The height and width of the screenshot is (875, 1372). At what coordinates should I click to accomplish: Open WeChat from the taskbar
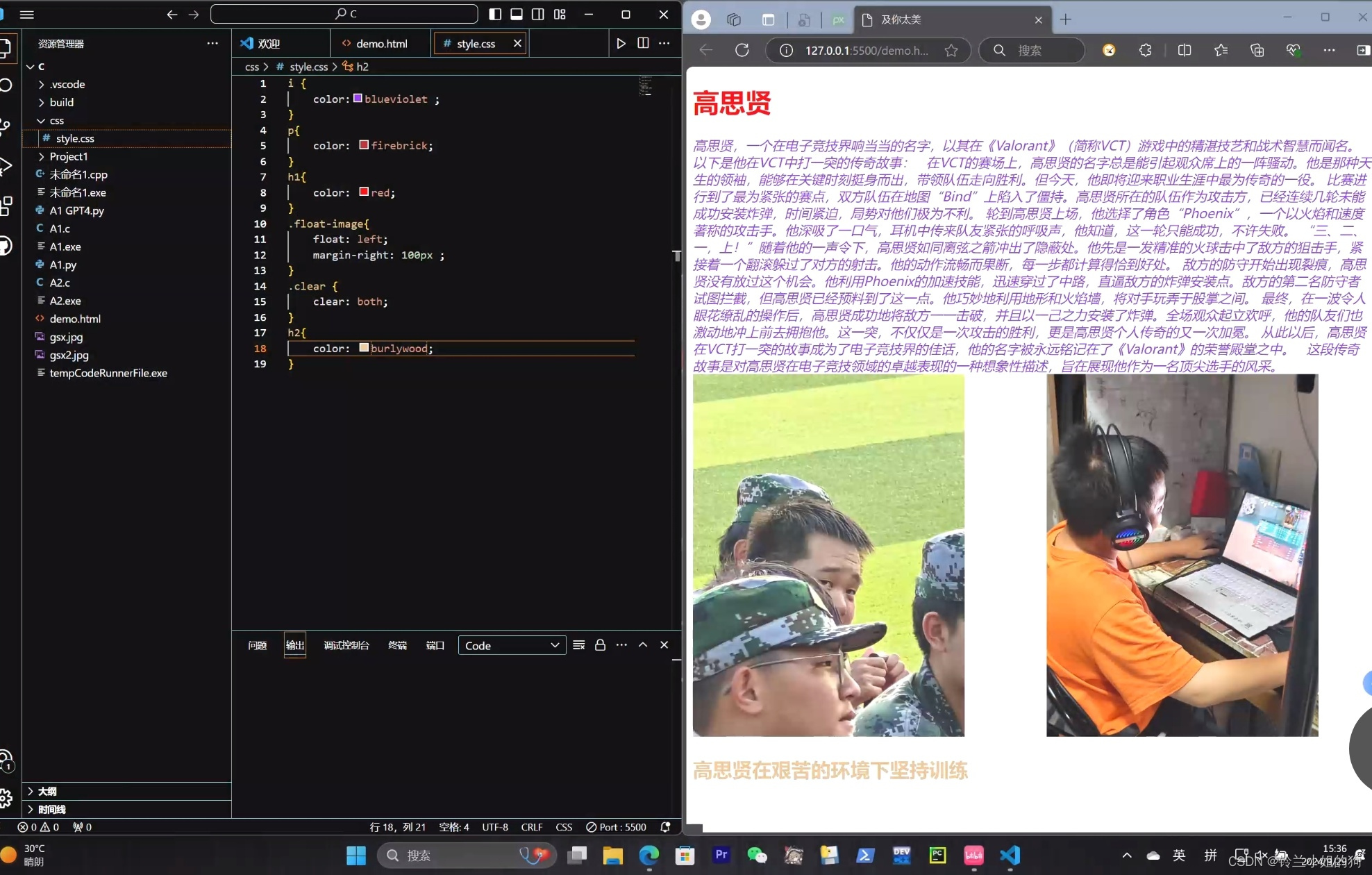(x=757, y=855)
